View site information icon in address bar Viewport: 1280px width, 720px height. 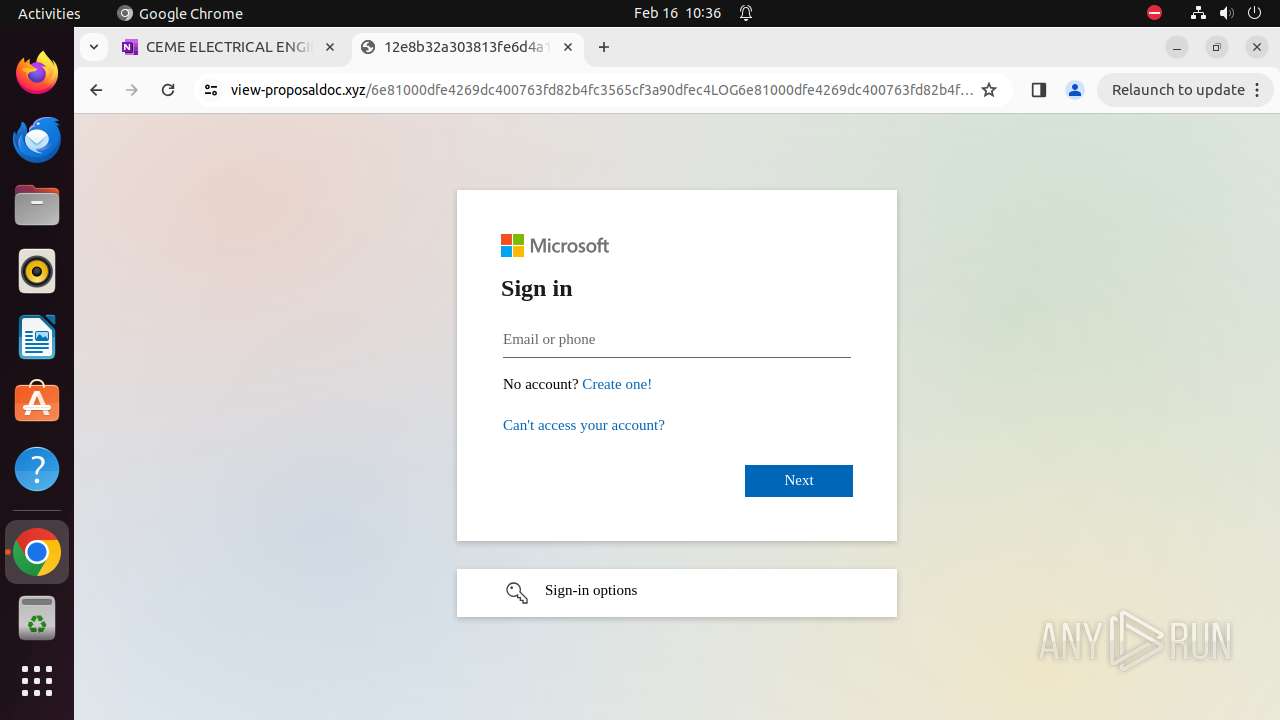(x=210, y=90)
